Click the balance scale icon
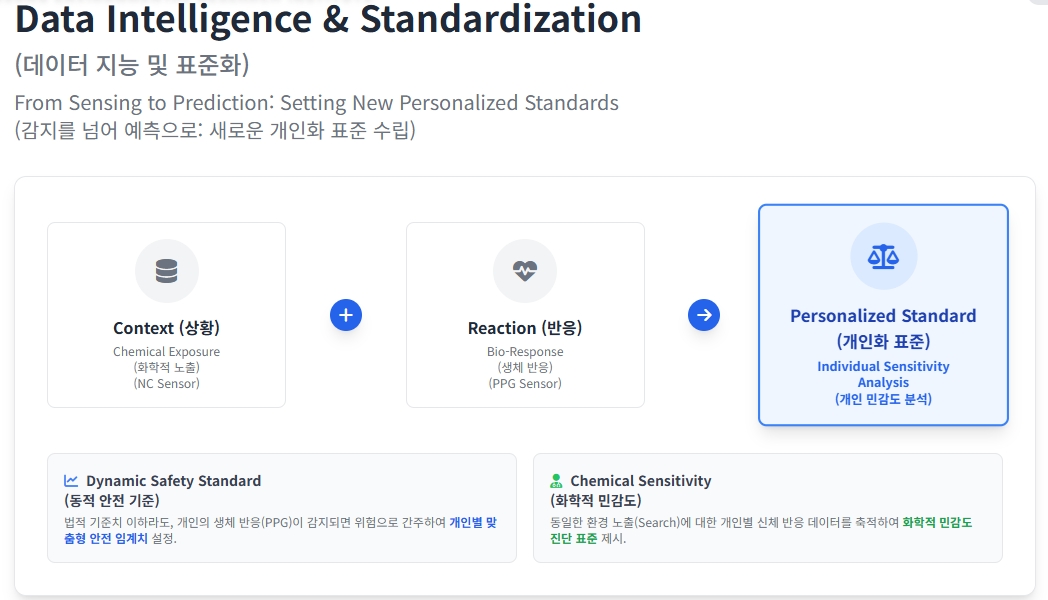1048x600 pixels. [x=883, y=257]
